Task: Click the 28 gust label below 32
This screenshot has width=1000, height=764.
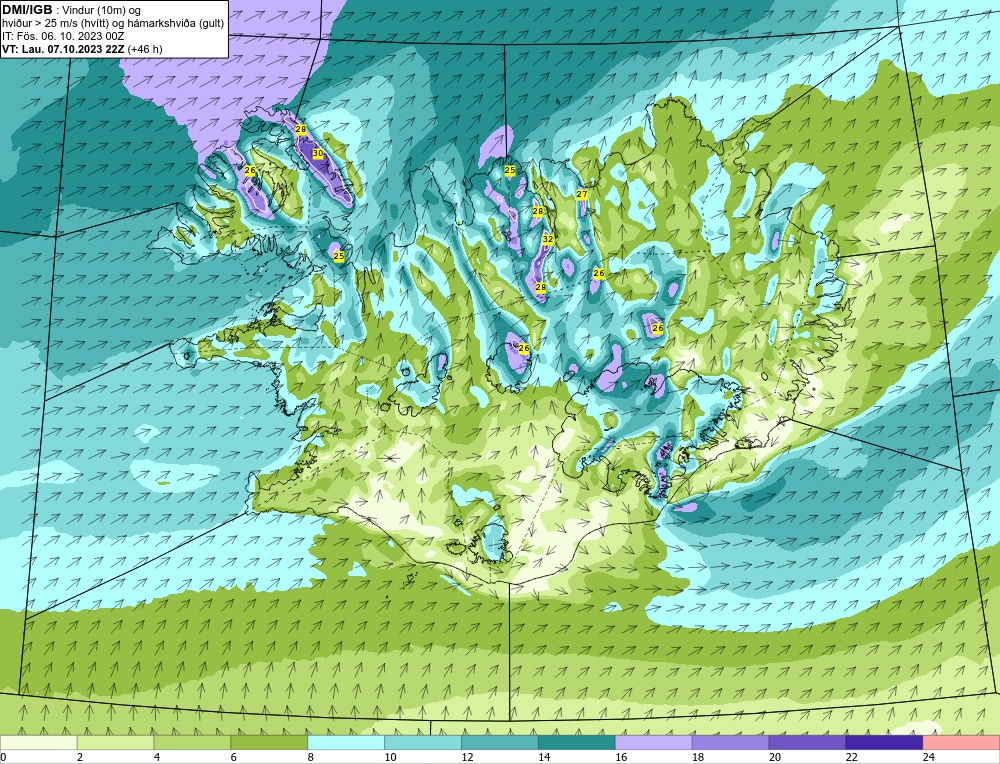Action: click(x=540, y=288)
